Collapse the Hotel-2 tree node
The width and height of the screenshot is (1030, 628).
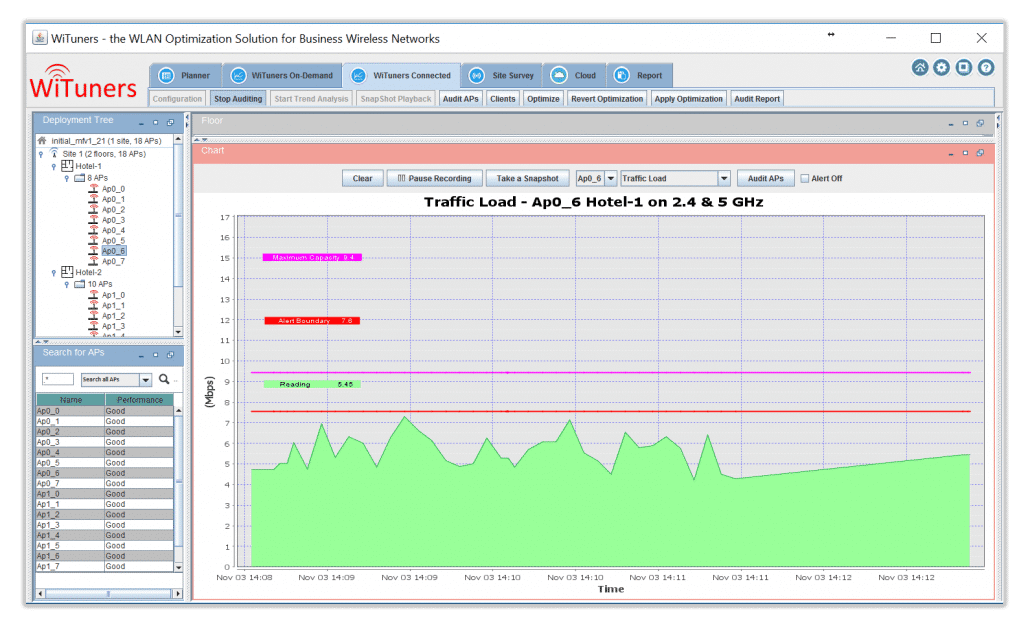pyautogui.click(x=54, y=273)
